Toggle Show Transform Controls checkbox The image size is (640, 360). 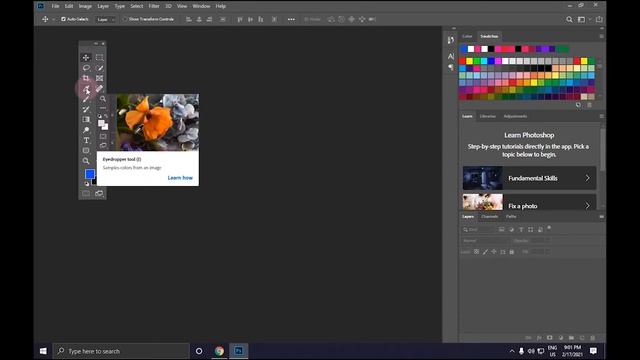tap(125, 19)
